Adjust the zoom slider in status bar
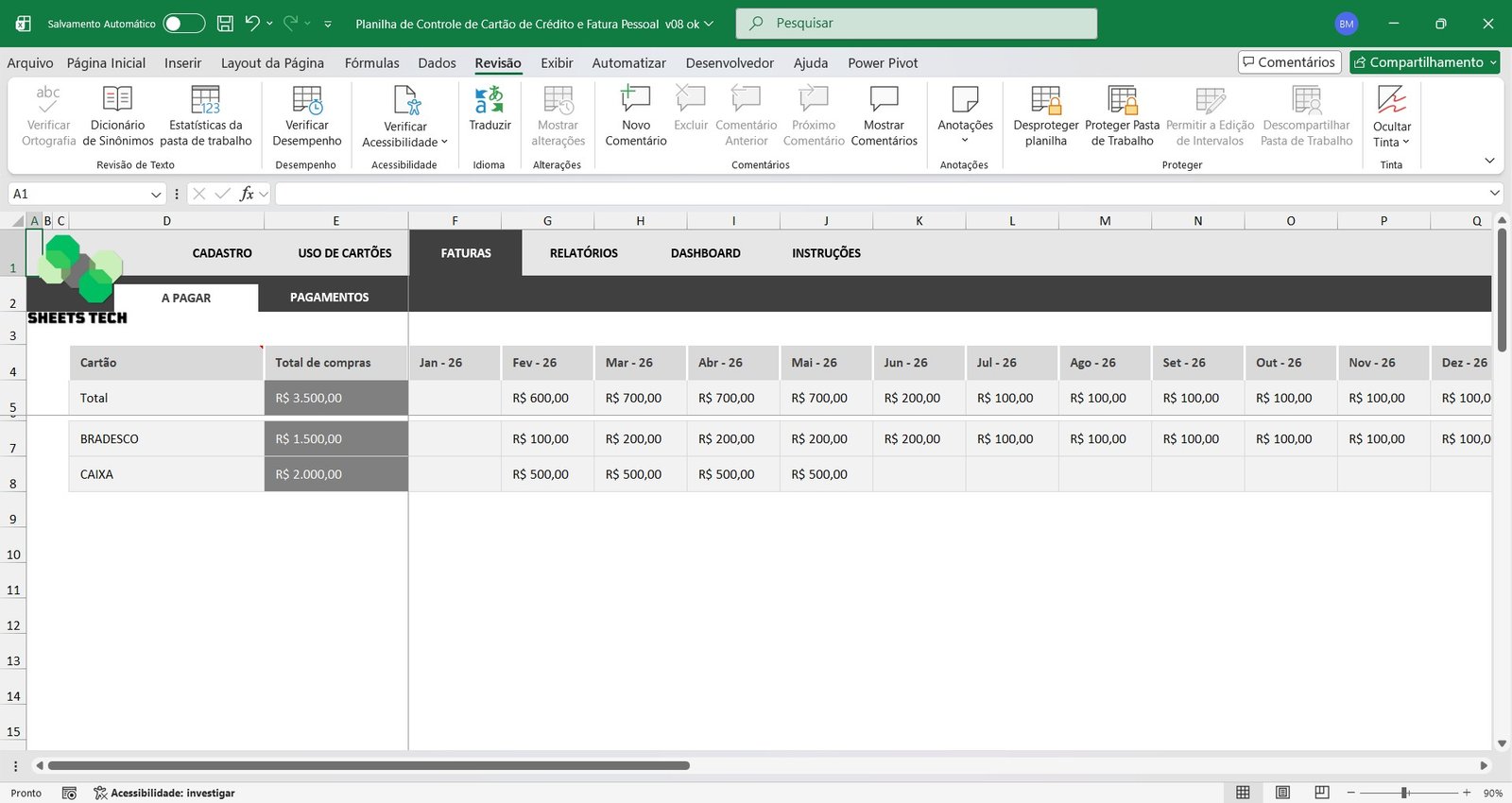Image resolution: width=1512 pixels, height=803 pixels. (1405, 793)
